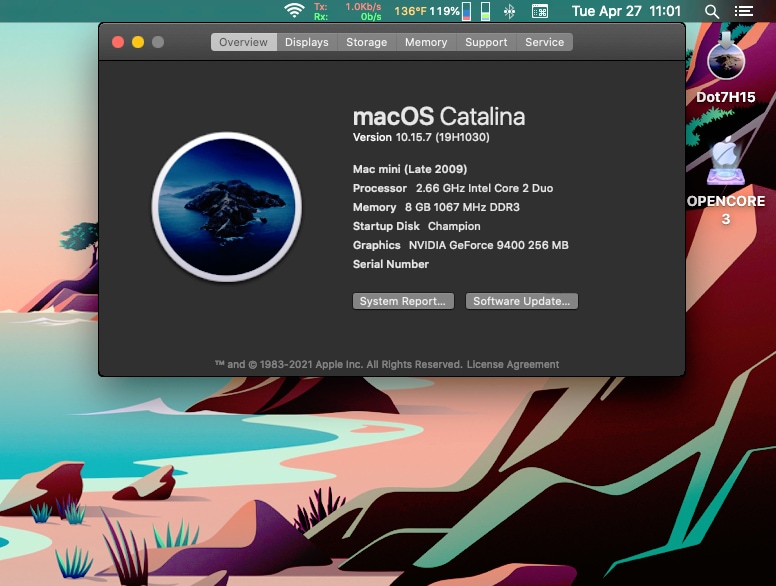Image resolution: width=776 pixels, height=586 pixels.
Task: Switch to the Displays tab
Action: [307, 42]
